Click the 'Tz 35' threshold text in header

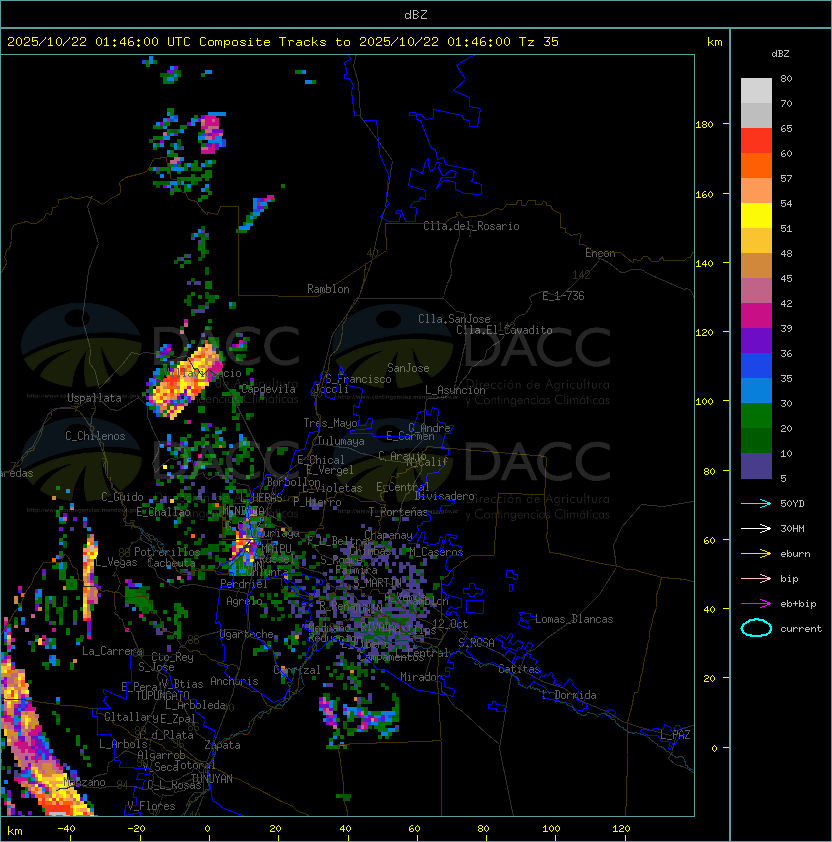(539, 42)
